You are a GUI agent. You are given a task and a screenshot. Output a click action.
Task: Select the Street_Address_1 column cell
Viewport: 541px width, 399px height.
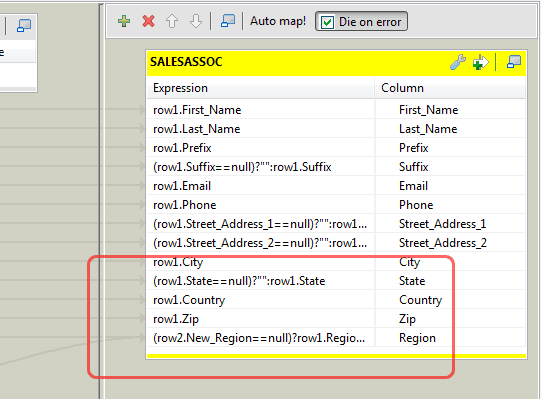[x=450, y=224]
